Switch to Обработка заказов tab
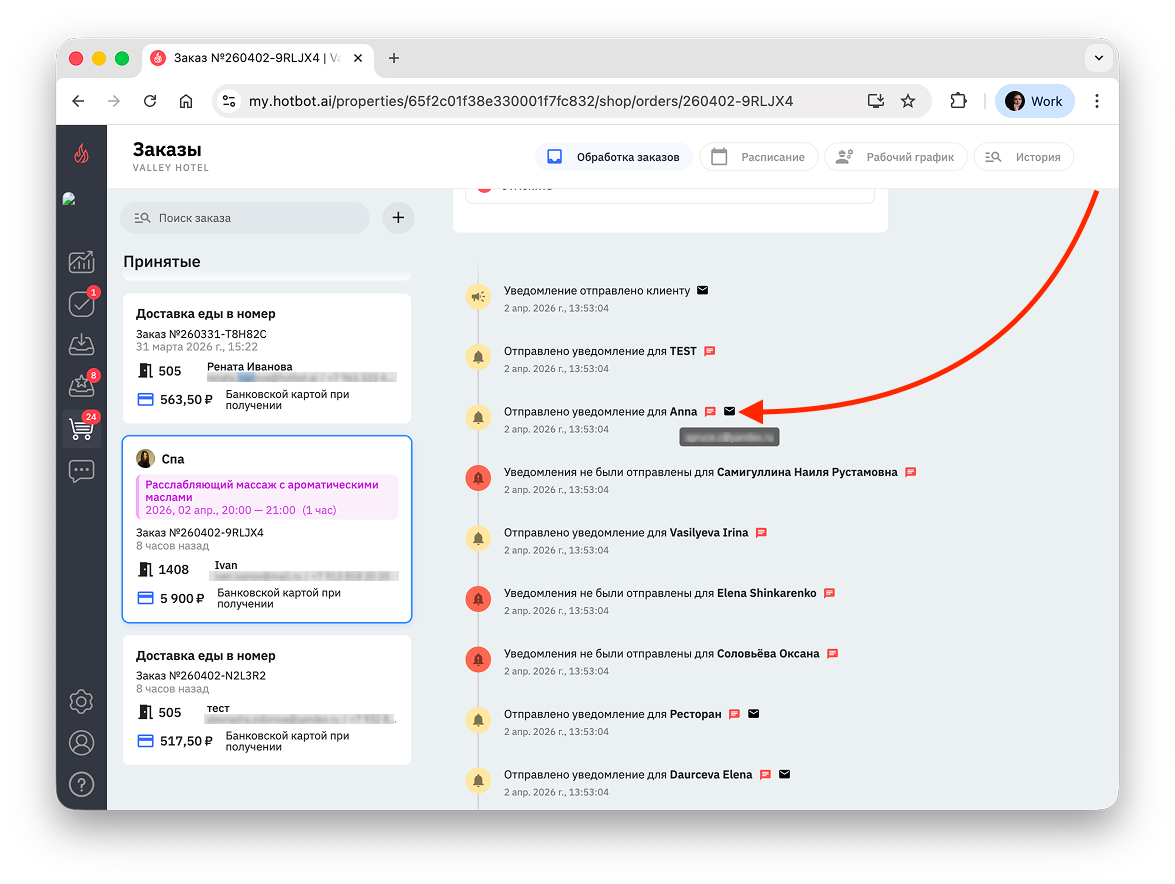 (613, 157)
